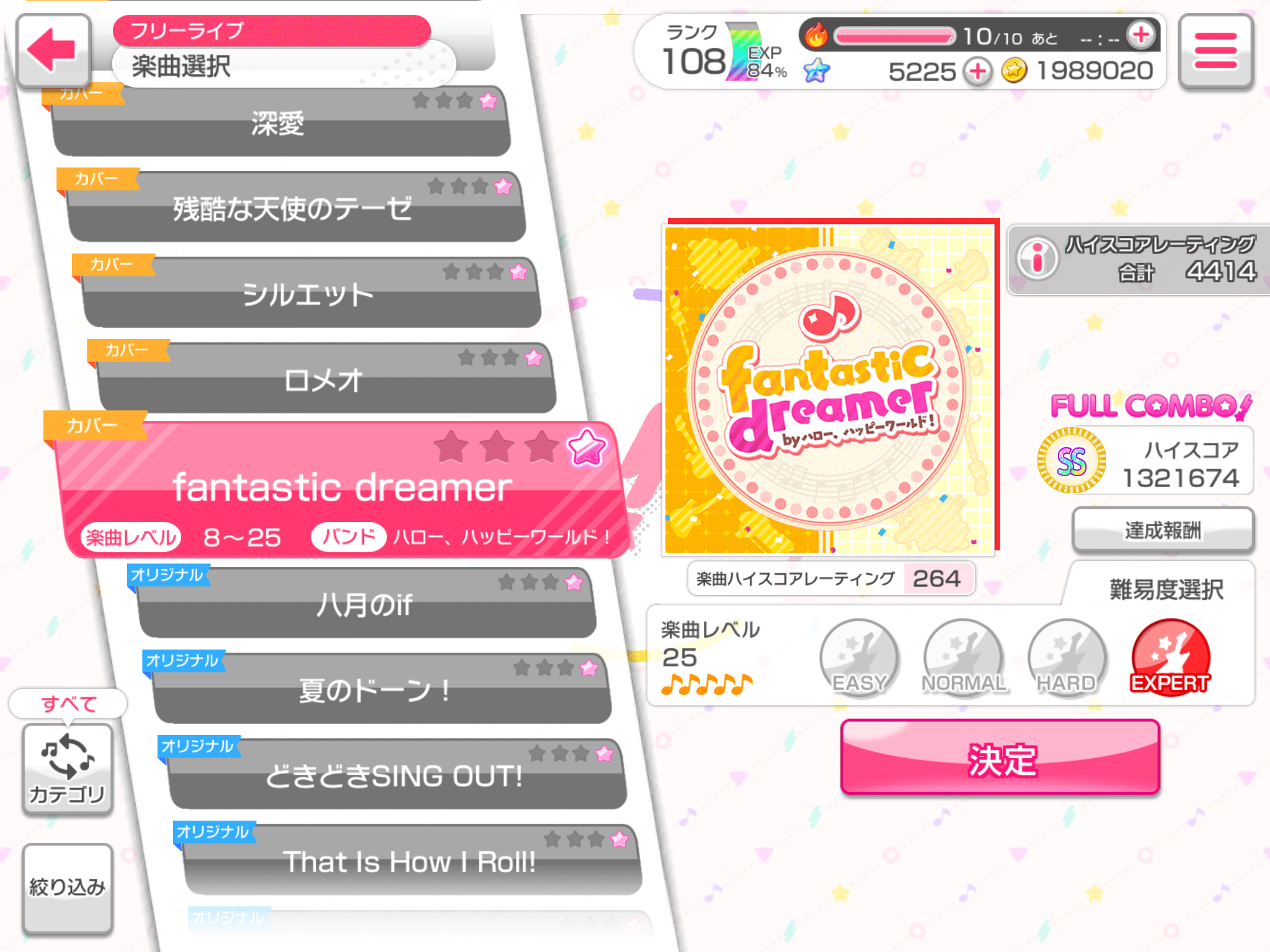Select EASY difficulty
Viewport: 1270px width, 952px height.
(x=858, y=658)
